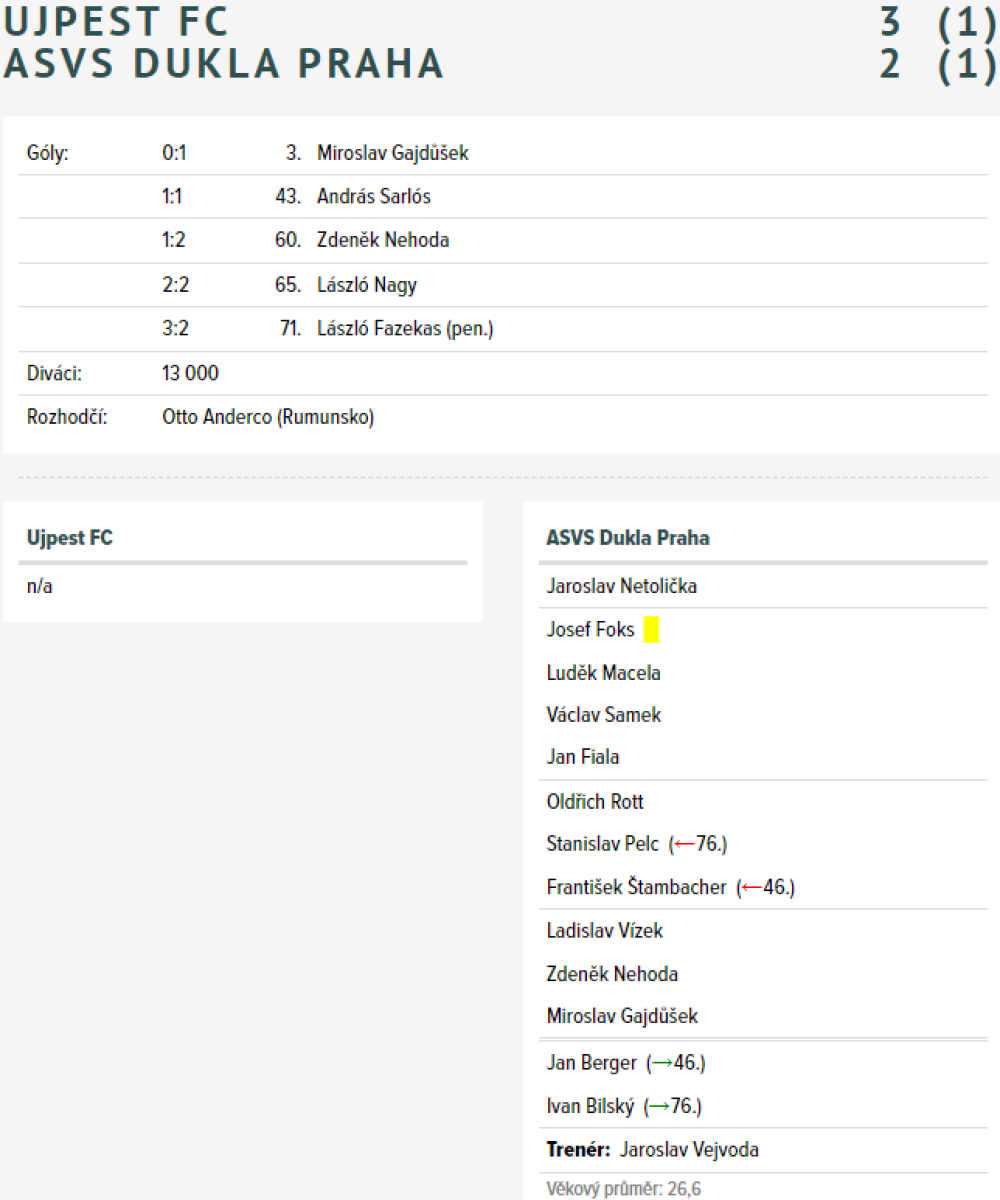Open Václav Samek's player entry
1000x1200 pixels.
[x=603, y=715]
